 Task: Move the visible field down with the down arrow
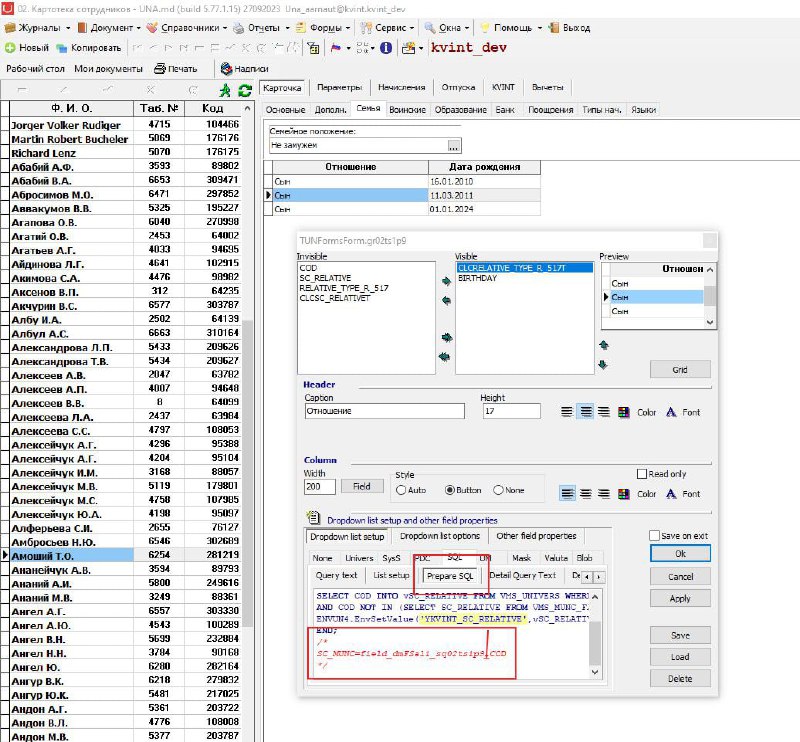(603, 364)
